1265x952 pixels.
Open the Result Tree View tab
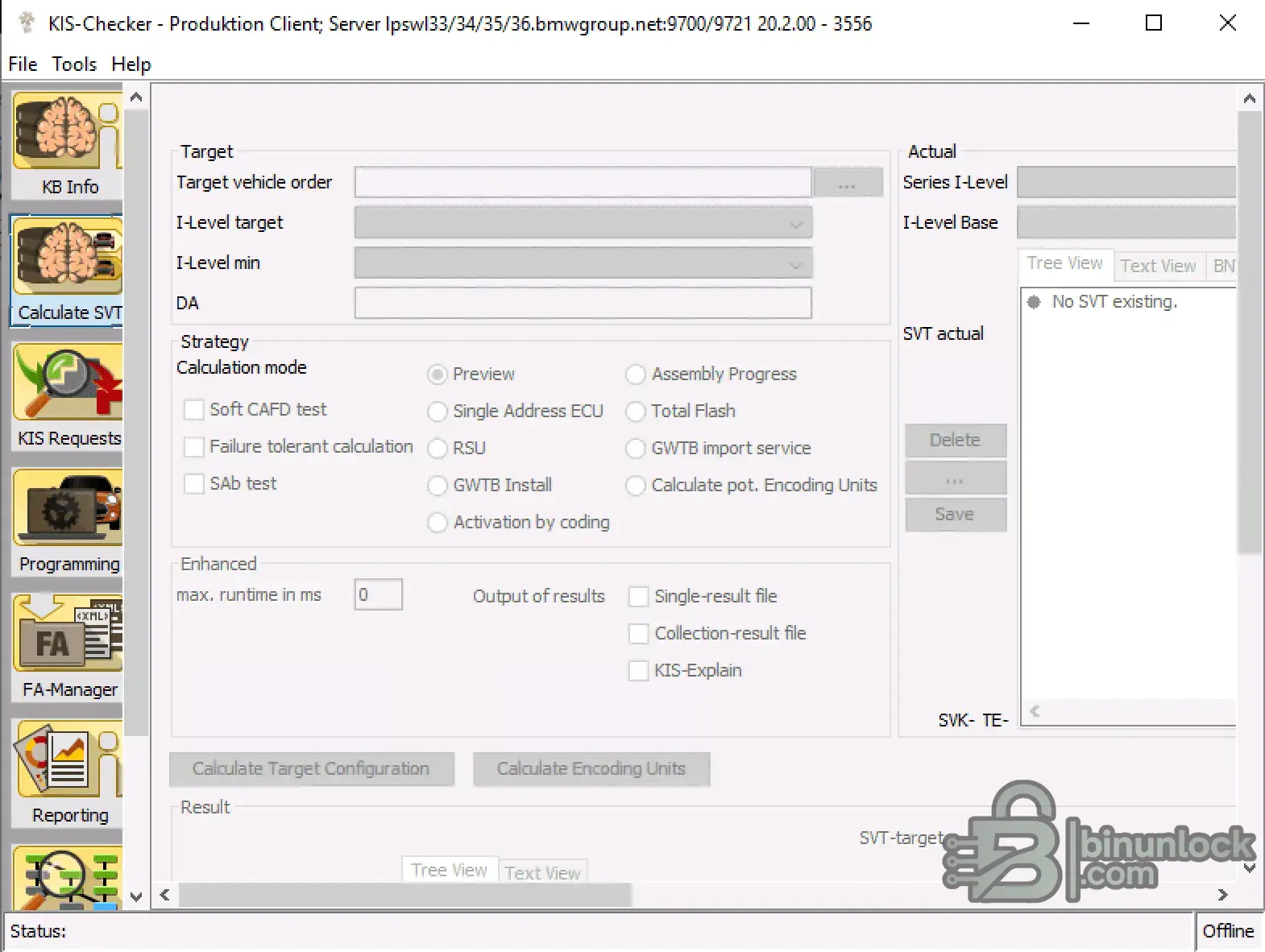click(x=449, y=870)
